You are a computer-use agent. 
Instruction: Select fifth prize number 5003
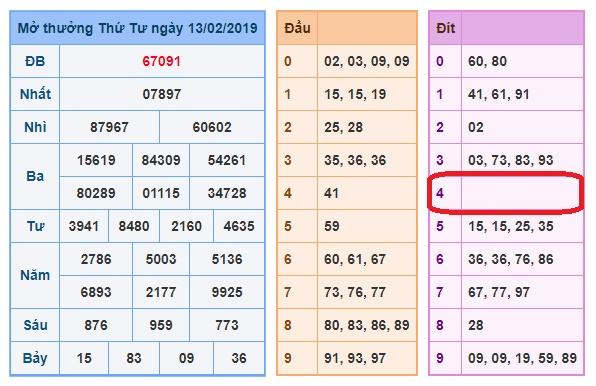point(161,259)
